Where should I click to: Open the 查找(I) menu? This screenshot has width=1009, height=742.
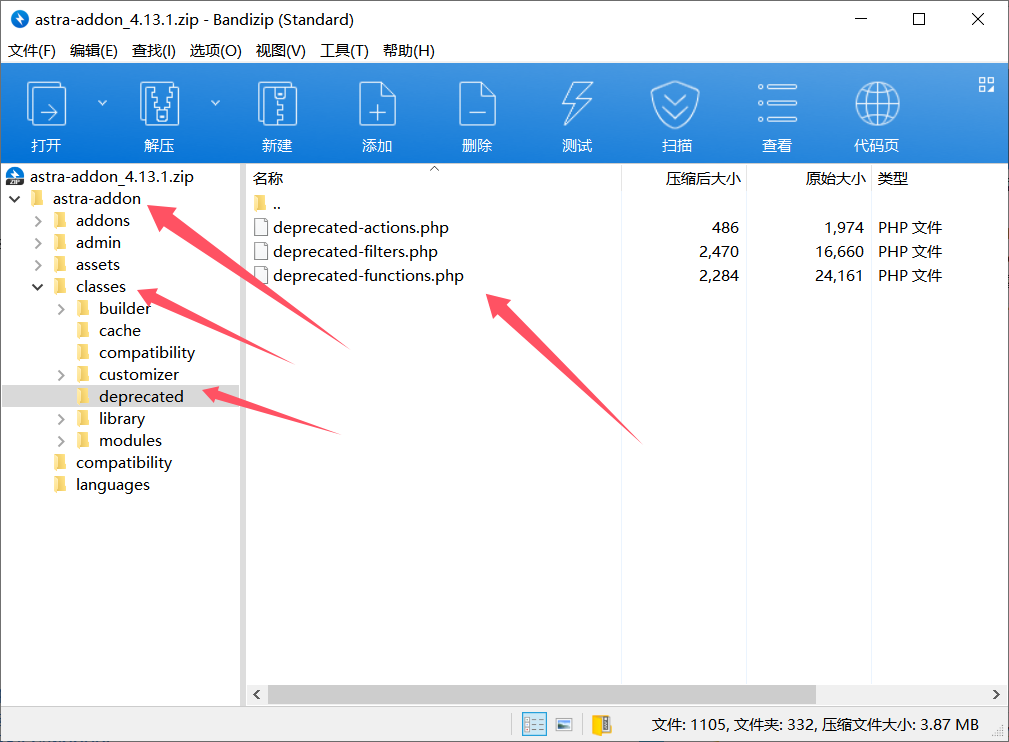[153, 50]
